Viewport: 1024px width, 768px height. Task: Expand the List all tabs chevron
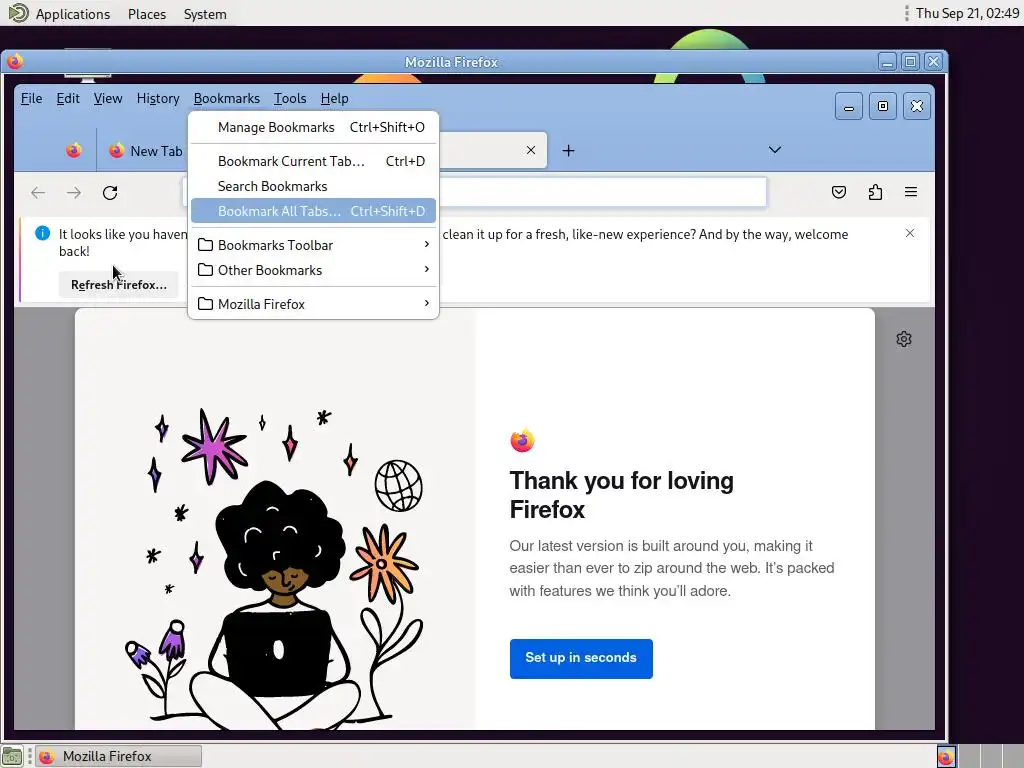tap(775, 150)
